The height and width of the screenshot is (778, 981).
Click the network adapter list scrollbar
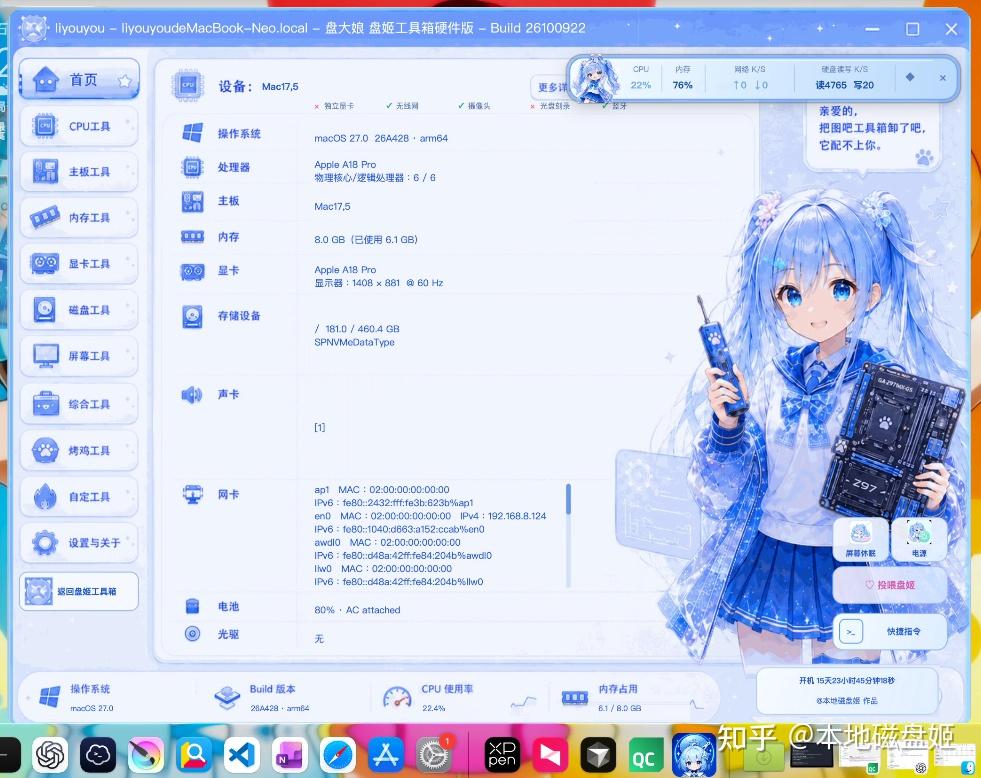pos(568,535)
